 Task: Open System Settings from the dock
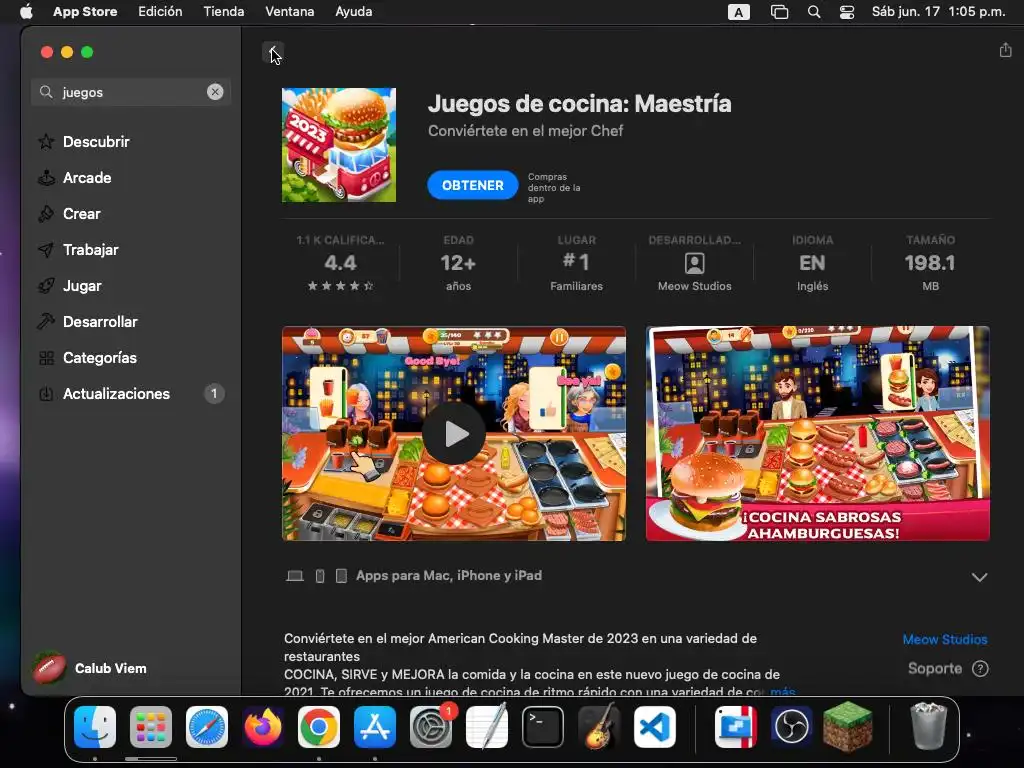431,727
